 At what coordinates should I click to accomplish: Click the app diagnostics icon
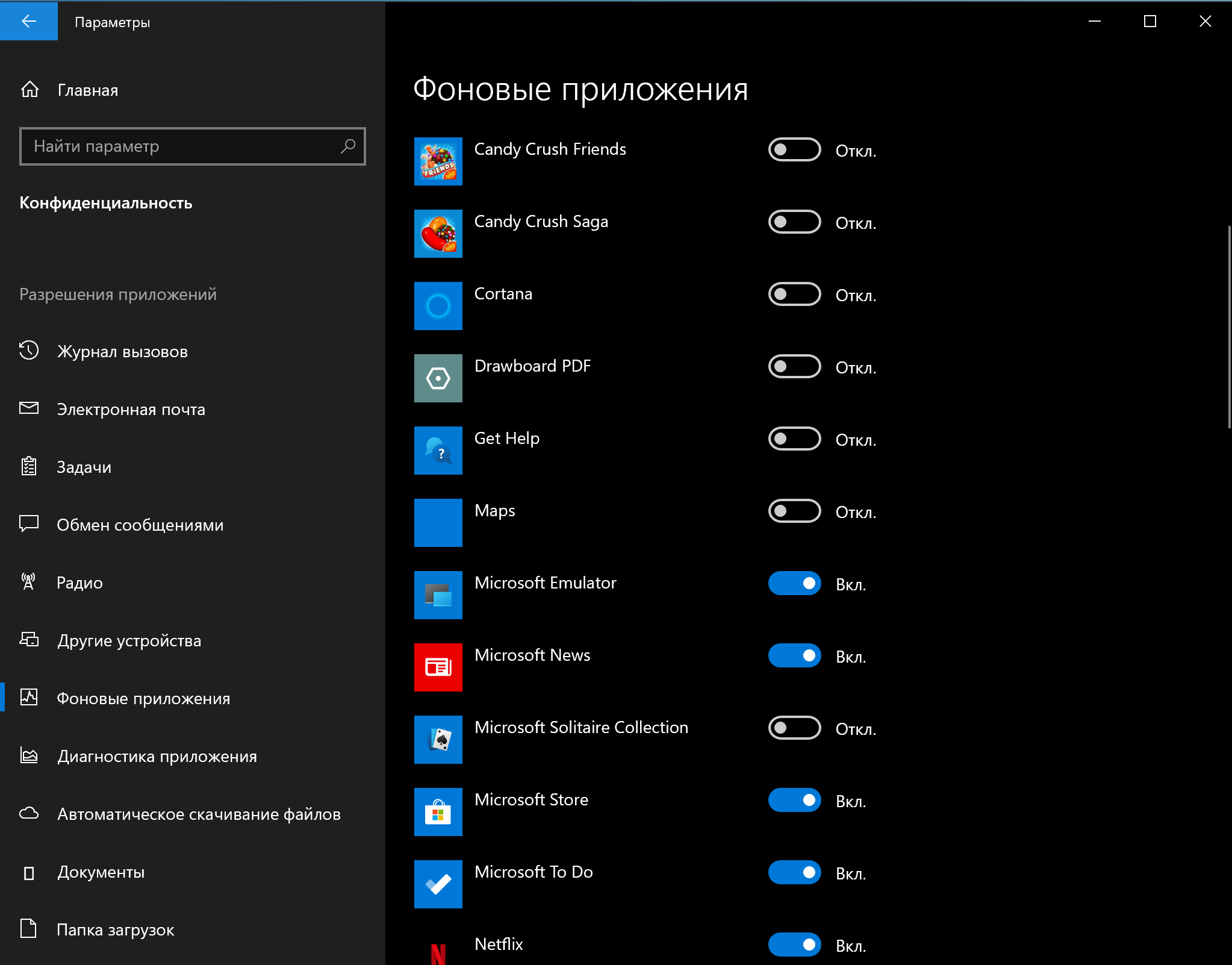(29, 755)
